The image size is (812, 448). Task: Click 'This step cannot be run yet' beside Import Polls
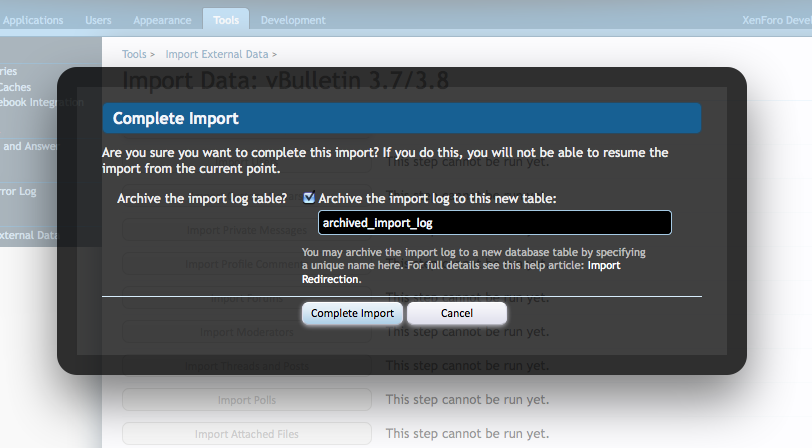pos(467,399)
